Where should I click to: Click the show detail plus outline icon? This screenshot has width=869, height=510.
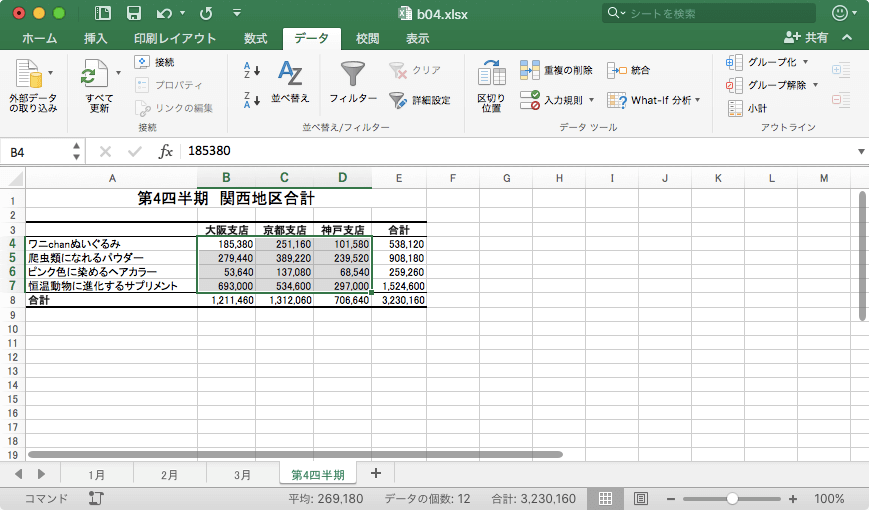click(x=841, y=70)
